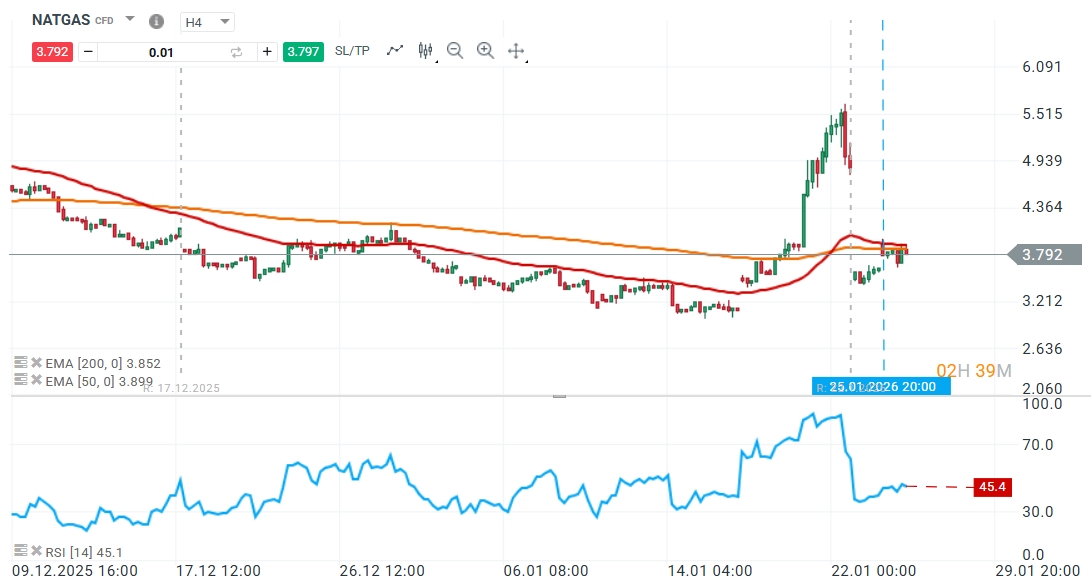Zoom in the chart
Screen dimensions: 1091x586
tap(486, 51)
